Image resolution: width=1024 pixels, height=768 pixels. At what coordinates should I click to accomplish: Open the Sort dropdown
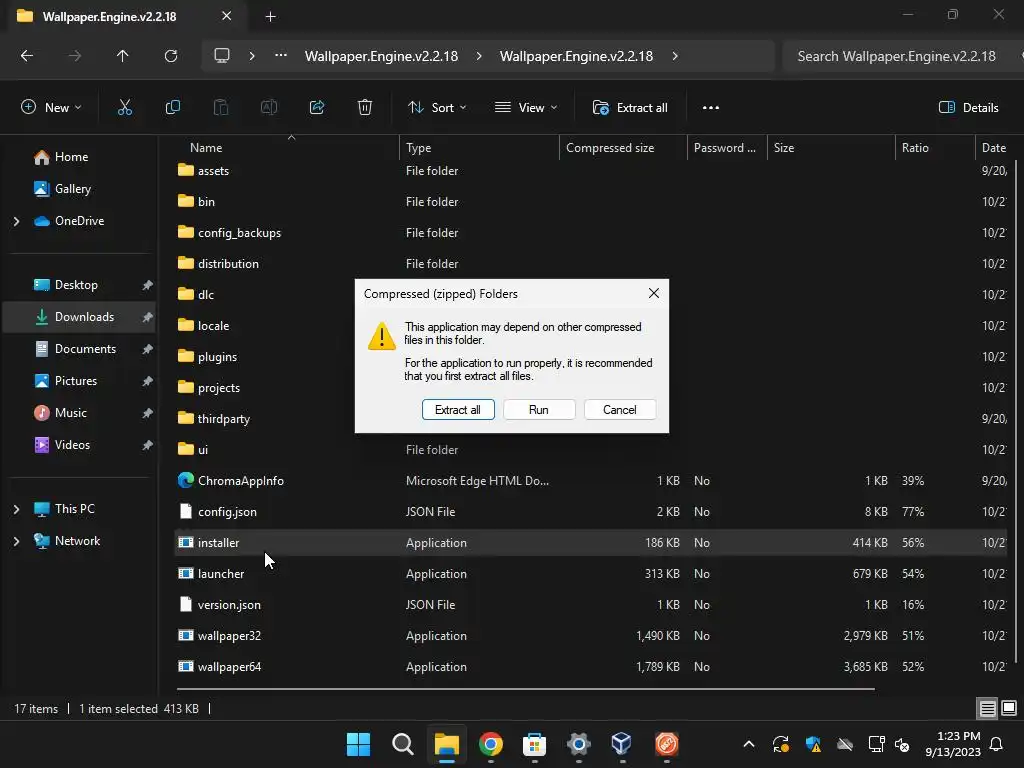click(437, 108)
